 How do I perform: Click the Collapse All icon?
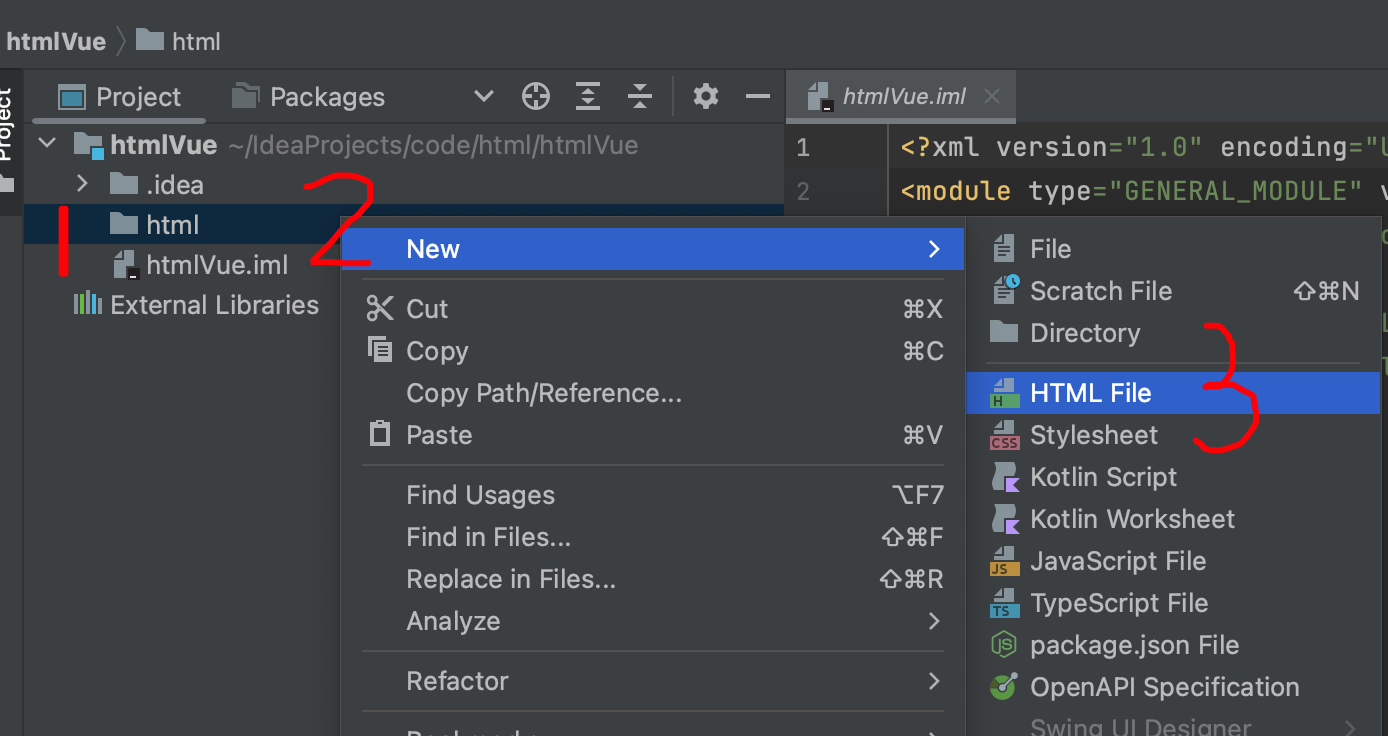click(640, 96)
